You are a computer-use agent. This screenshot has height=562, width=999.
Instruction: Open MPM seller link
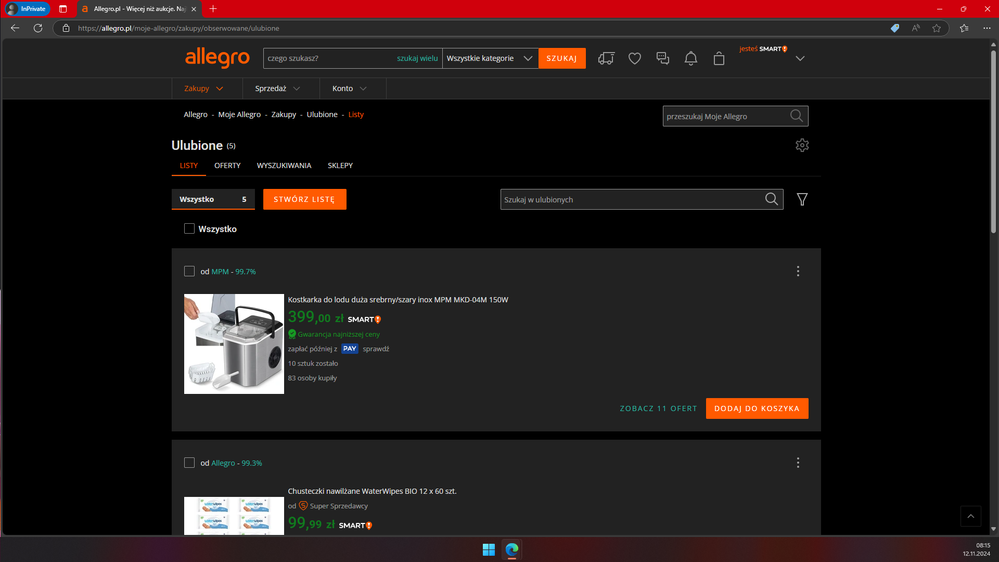pyautogui.click(x=220, y=271)
